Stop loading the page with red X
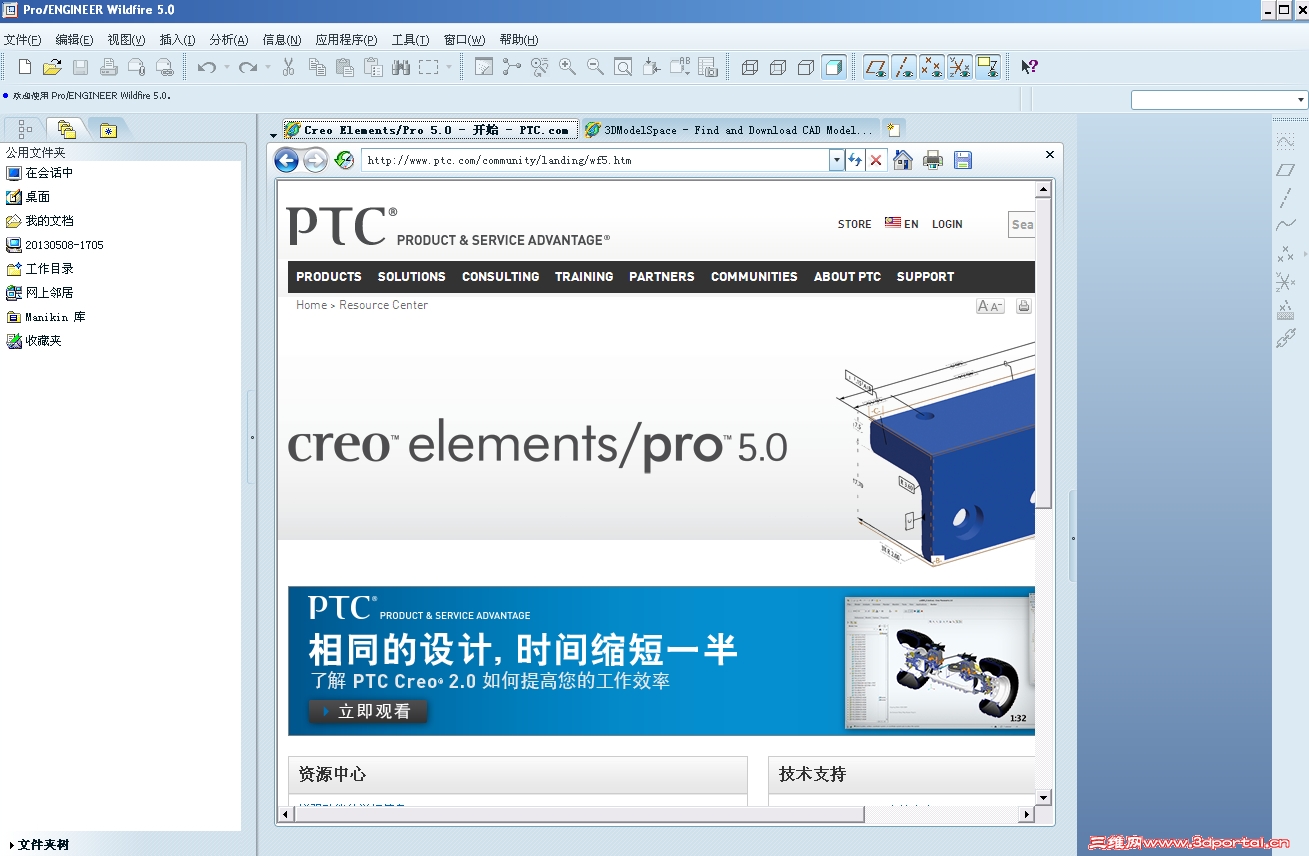Image resolution: width=1309 pixels, height=856 pixels. click(876, 160)
